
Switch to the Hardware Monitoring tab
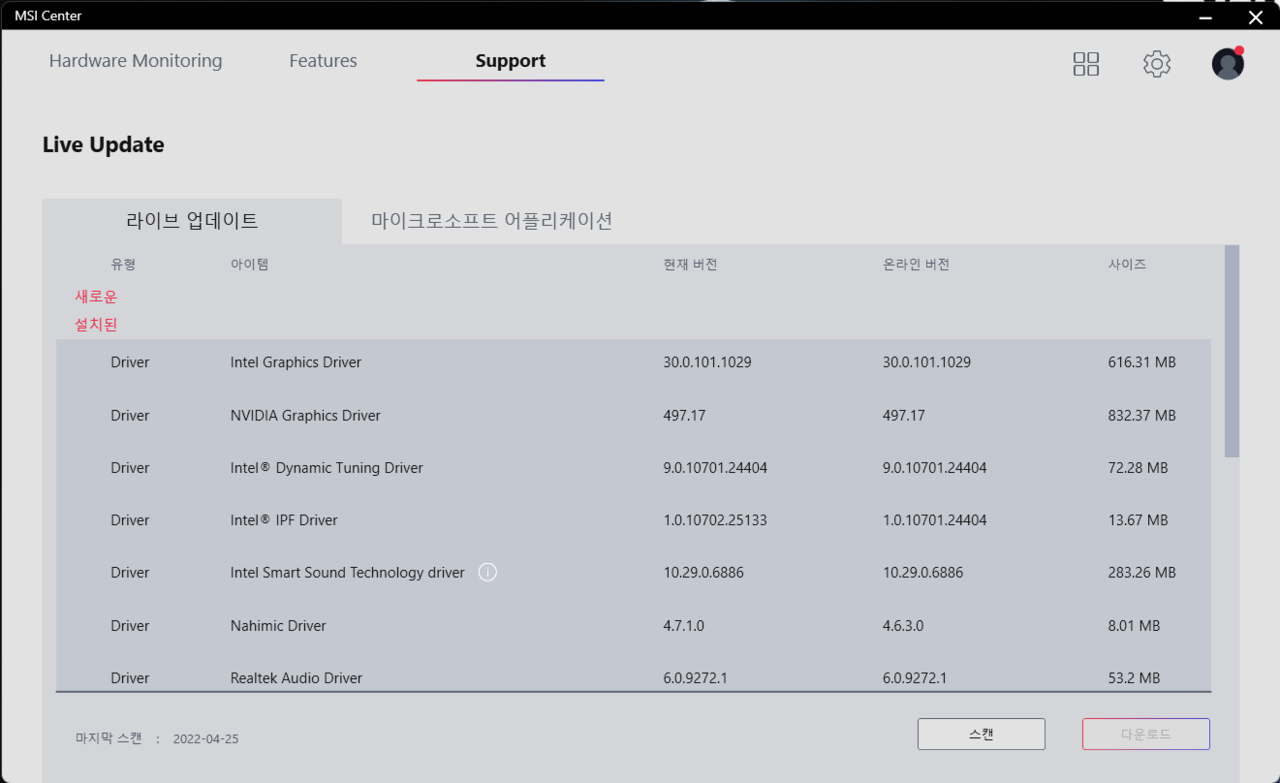pos(136,61)
